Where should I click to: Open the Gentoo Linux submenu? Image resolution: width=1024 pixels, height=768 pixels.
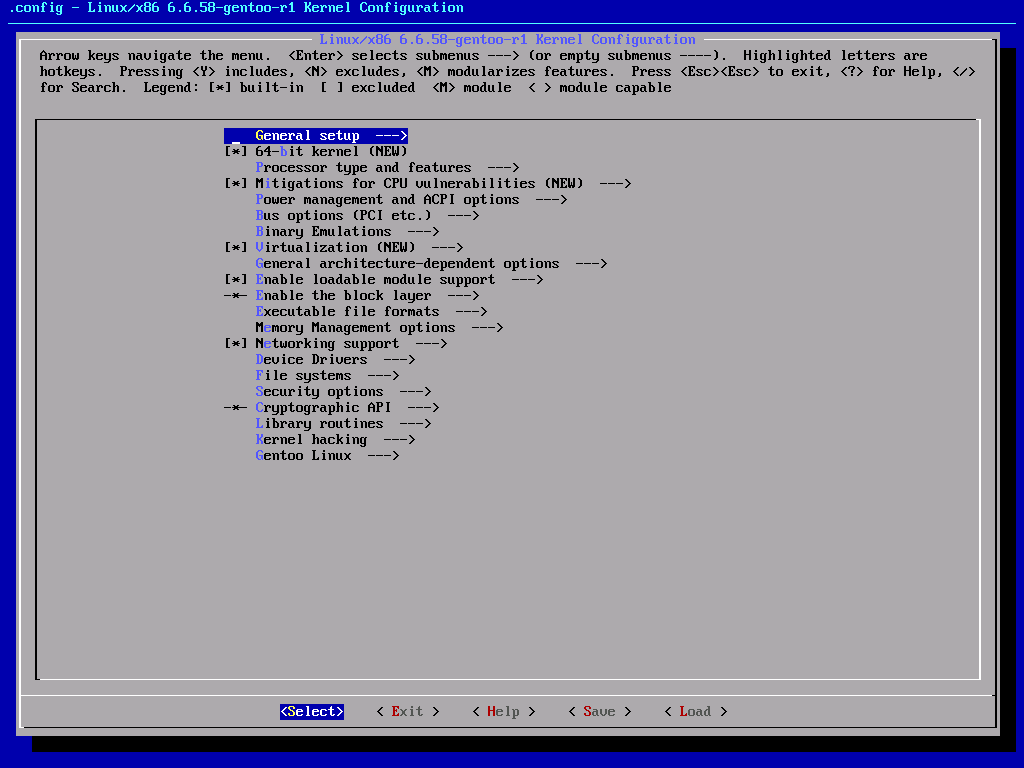pos(327,456)
